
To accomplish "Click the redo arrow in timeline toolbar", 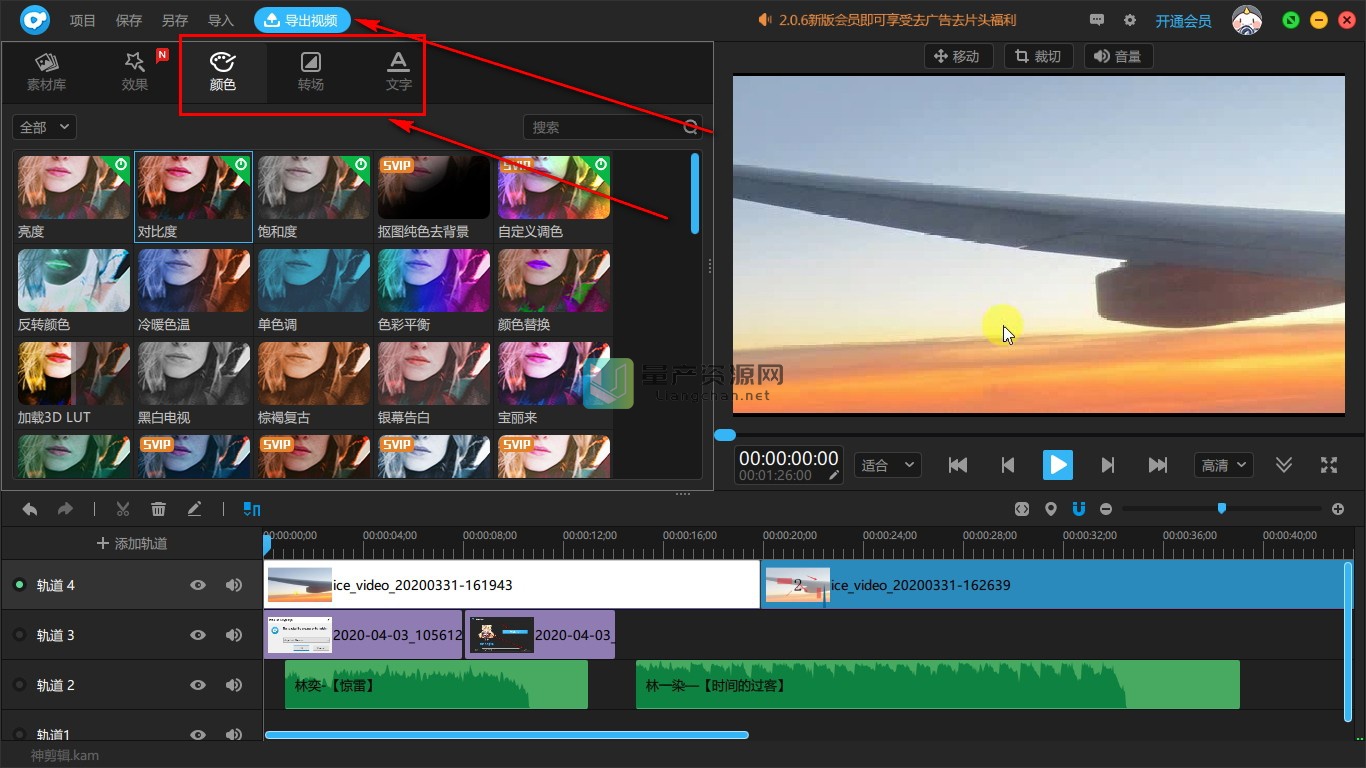I will (x=65, y=509).
